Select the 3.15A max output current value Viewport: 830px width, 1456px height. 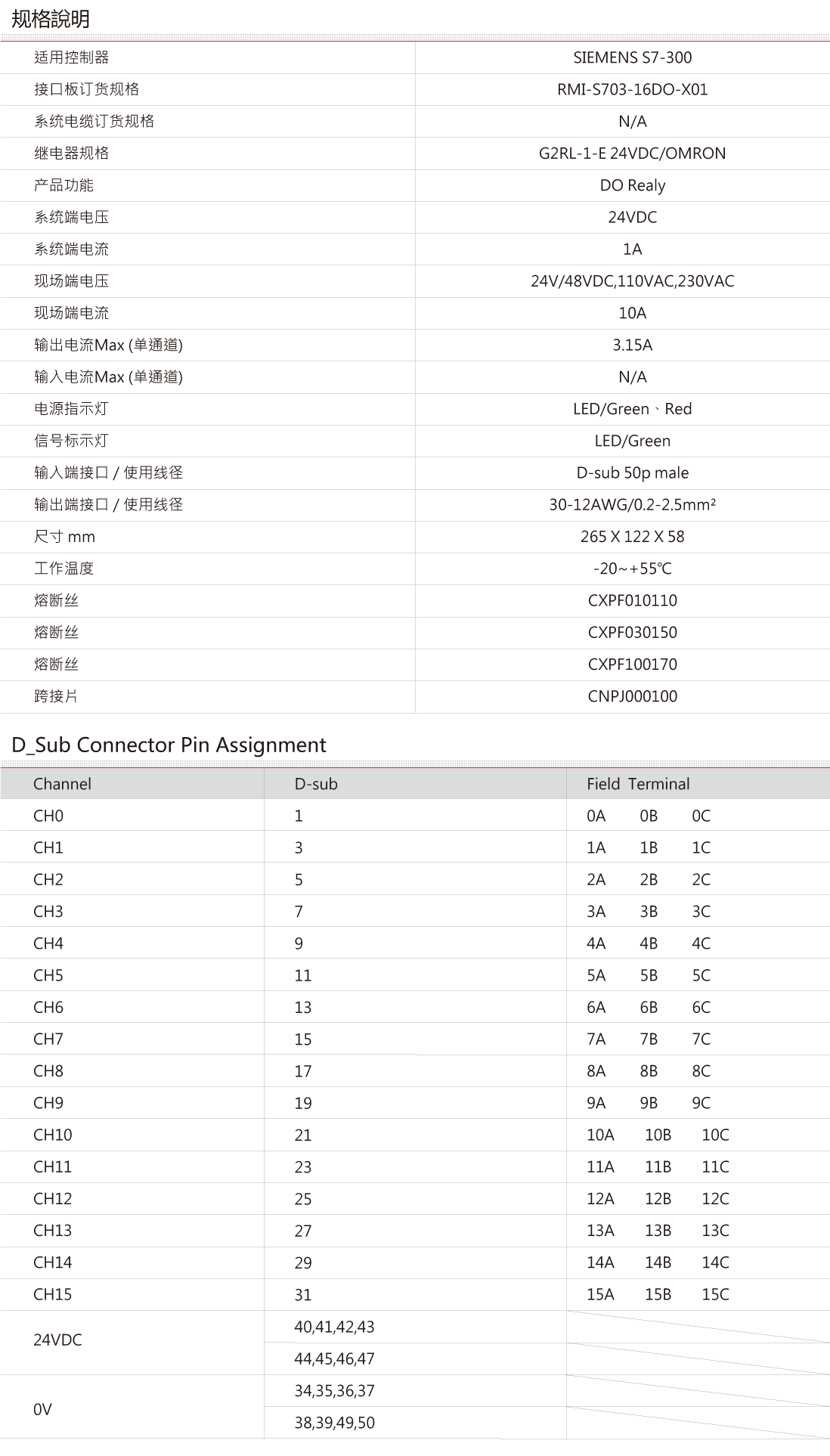tap(632, 345)
